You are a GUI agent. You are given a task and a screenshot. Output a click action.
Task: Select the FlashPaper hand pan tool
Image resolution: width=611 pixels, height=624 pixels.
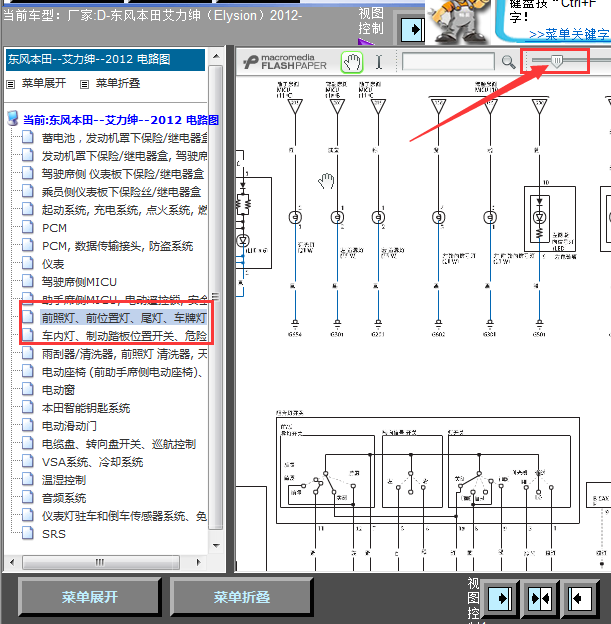pos(352,62)
